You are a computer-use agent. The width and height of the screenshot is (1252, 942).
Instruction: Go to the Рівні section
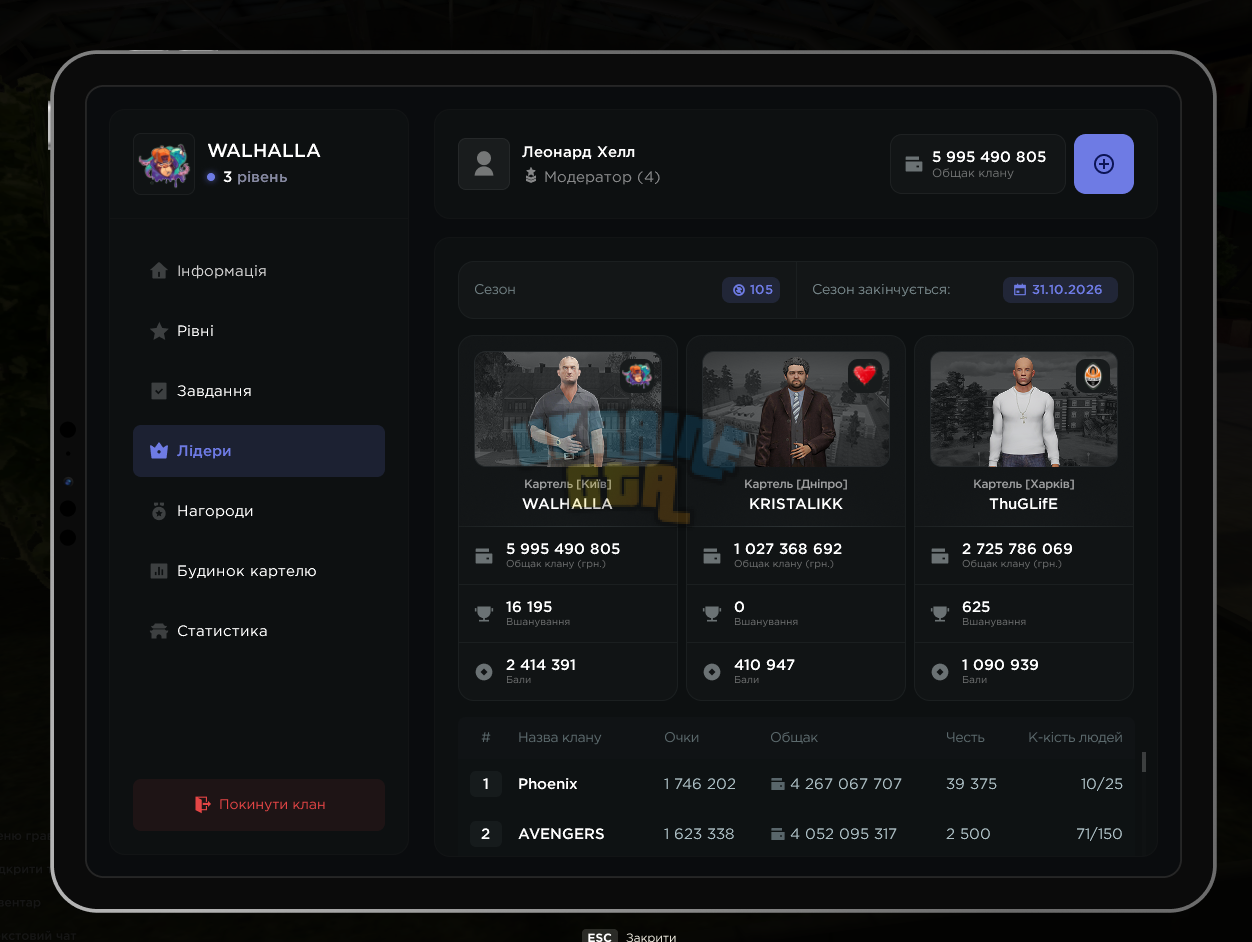coord(259,331)
